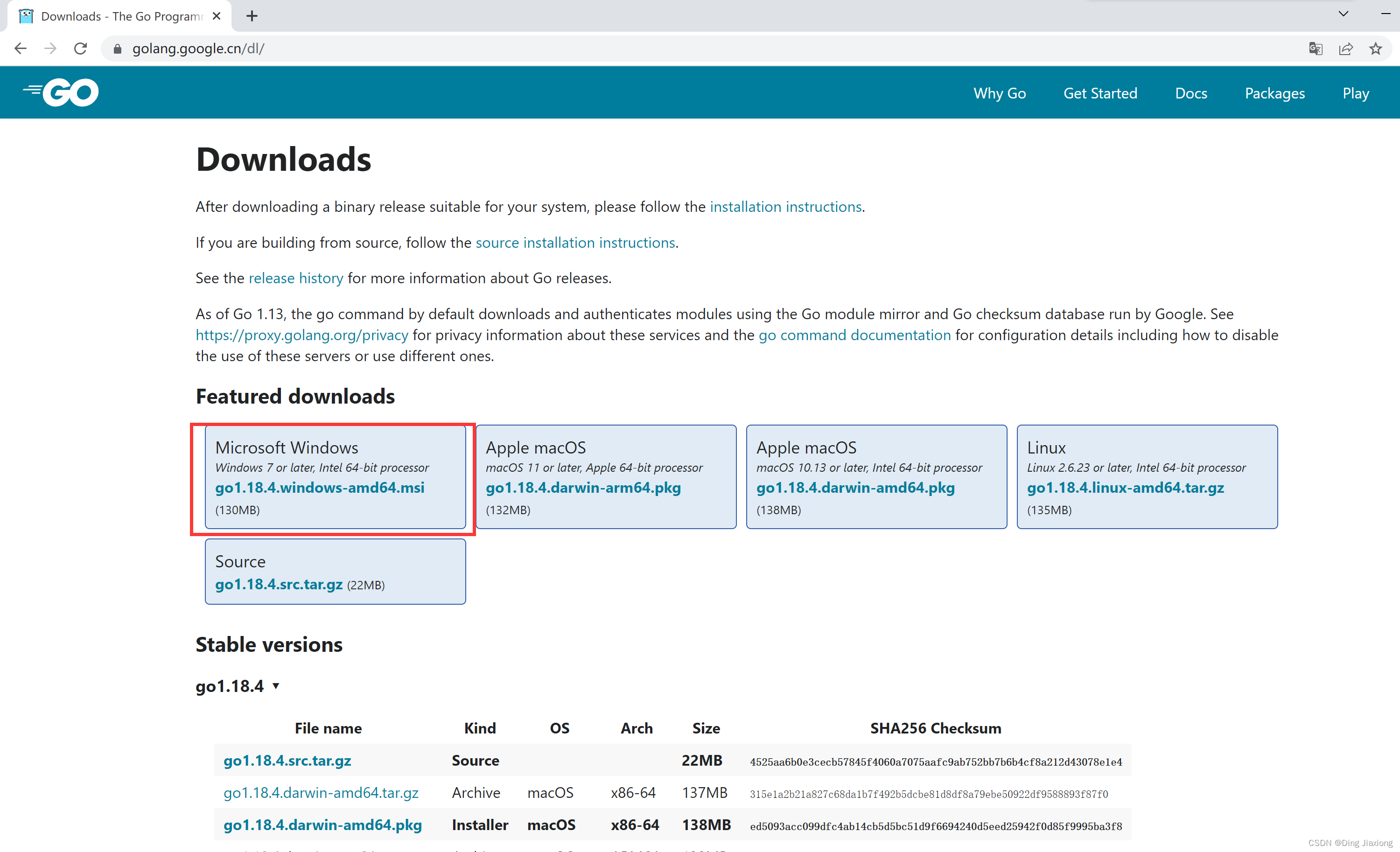Open Packages in navigation
Image resolution: width=1400 pixels, height=852 pixels.
click(1274, 93)
